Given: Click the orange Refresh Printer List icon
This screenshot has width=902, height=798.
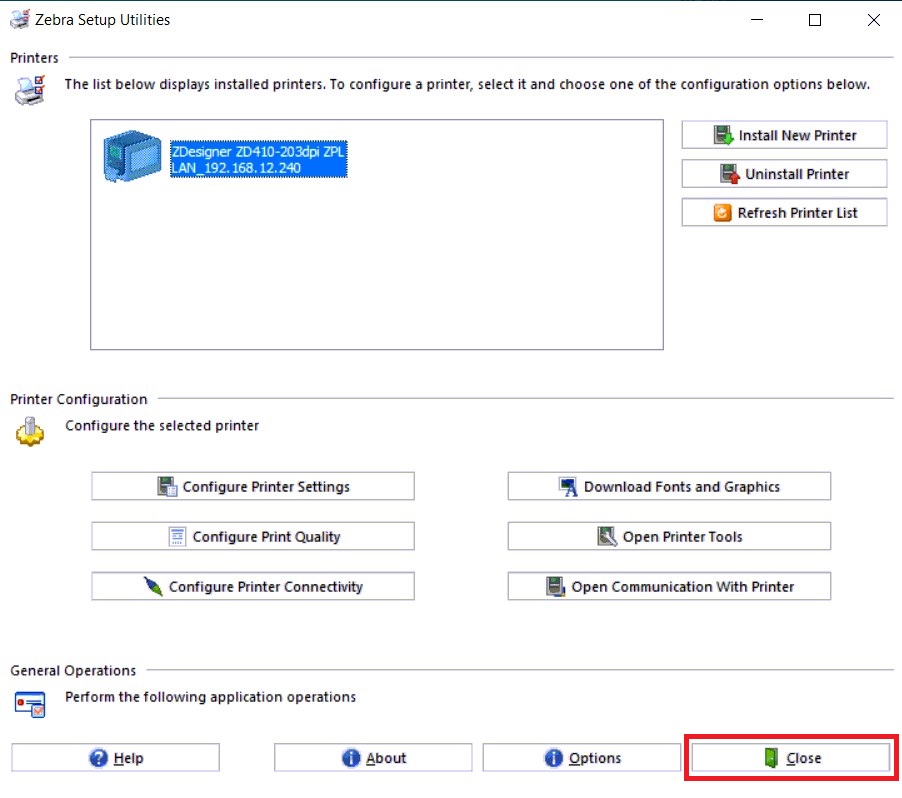Looking at the screenshot, I should click(x=722, y=213).
